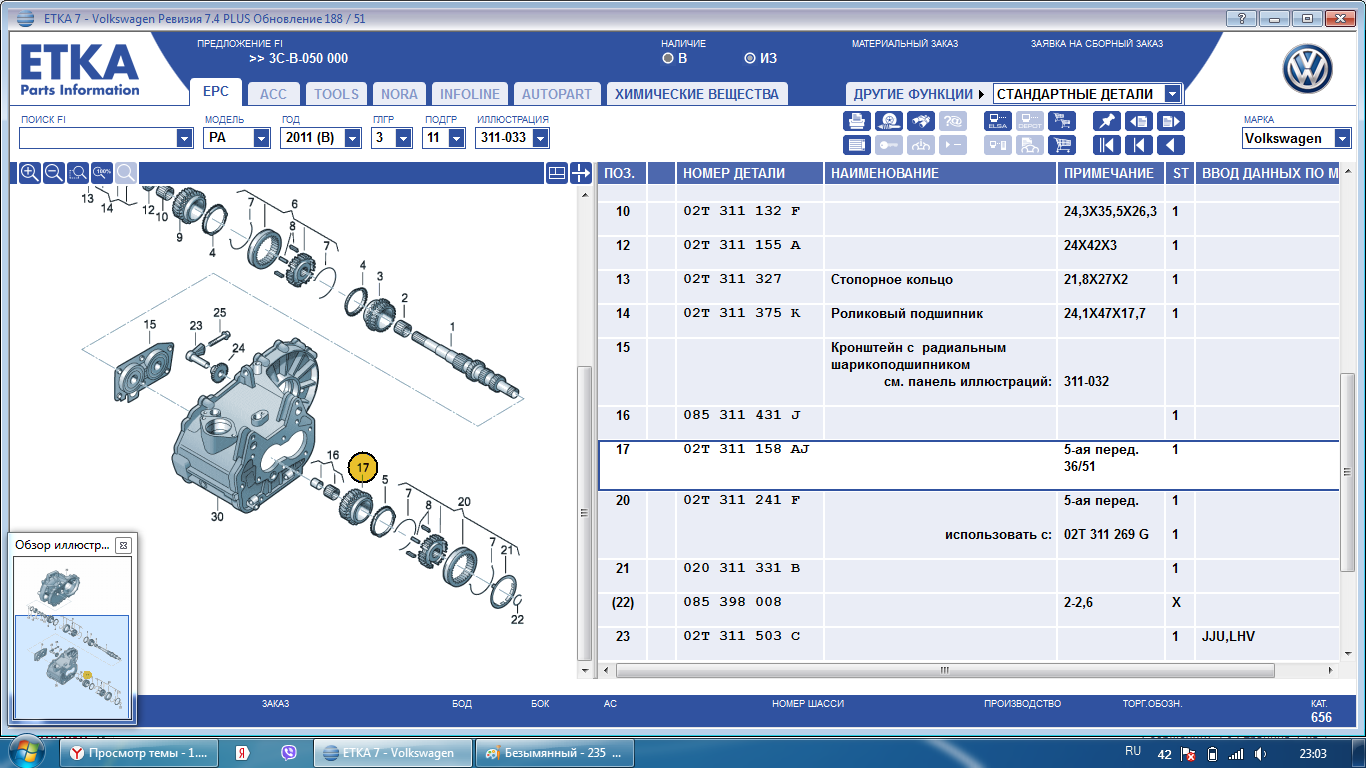Open the Viber taskbar icon

[289, 753]
